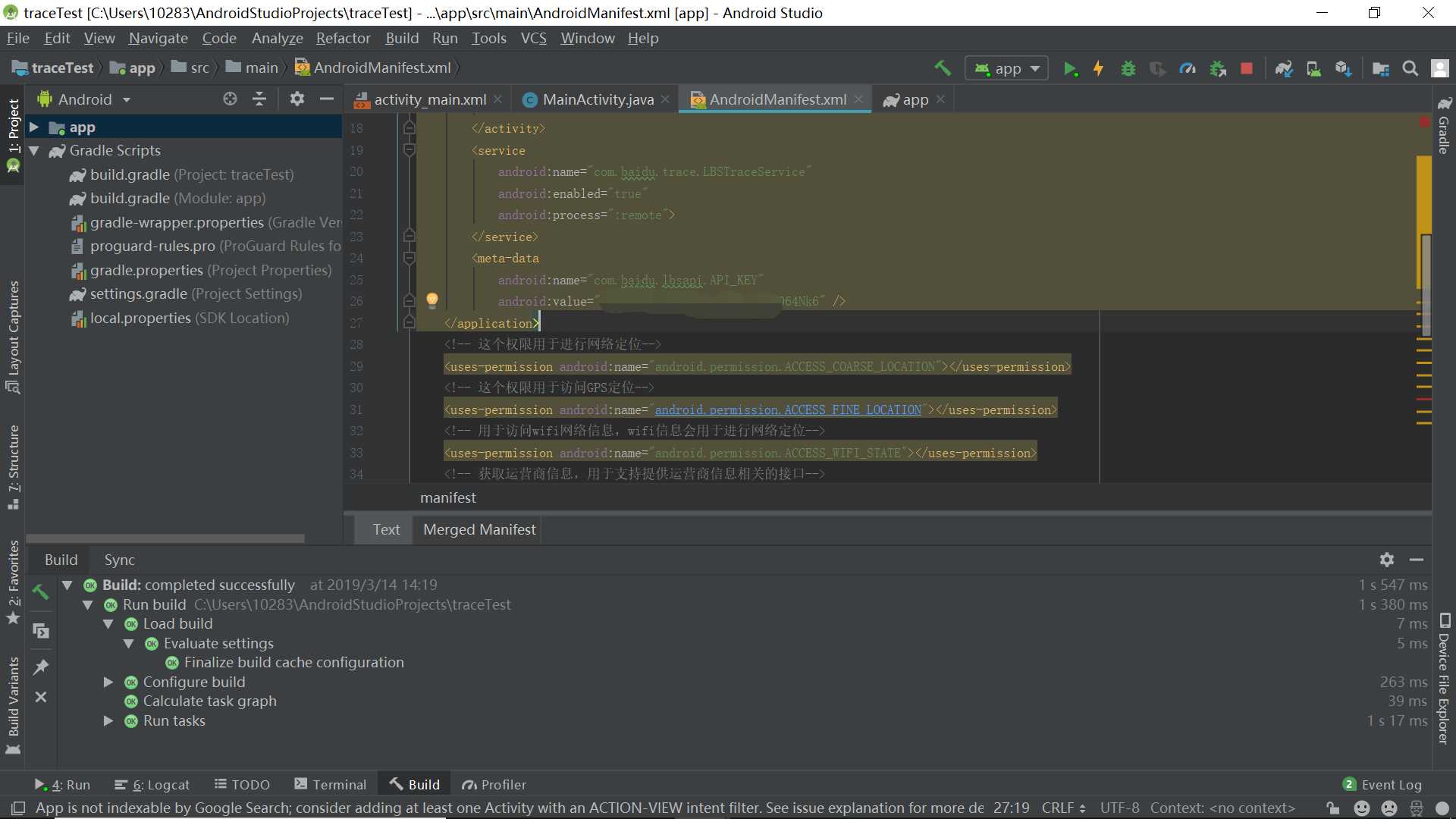1456x819 pixels.
Task: Sync project with Gradle files icon
Action: coord(1284,69)
